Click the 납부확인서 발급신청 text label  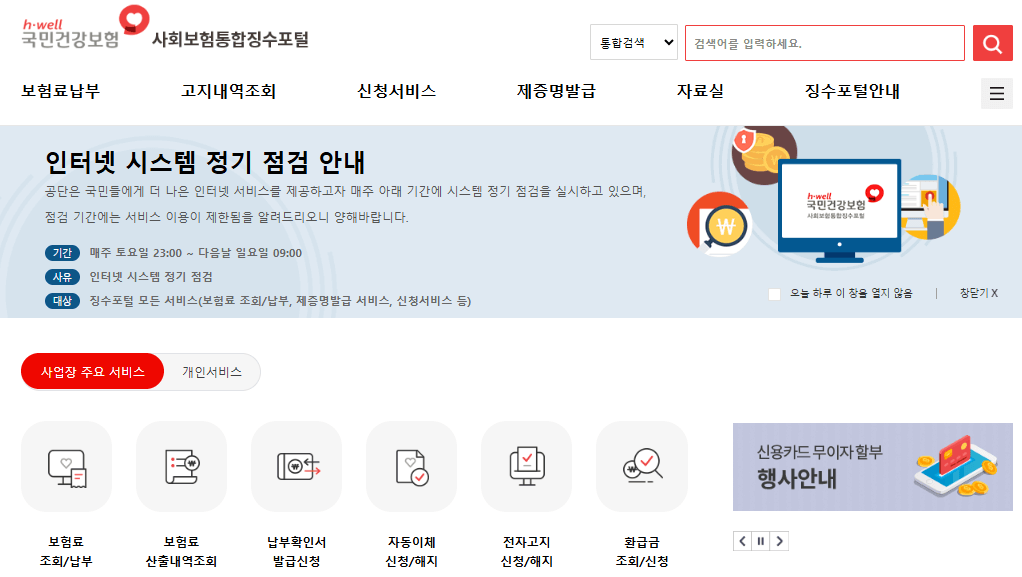click(297, 552)
